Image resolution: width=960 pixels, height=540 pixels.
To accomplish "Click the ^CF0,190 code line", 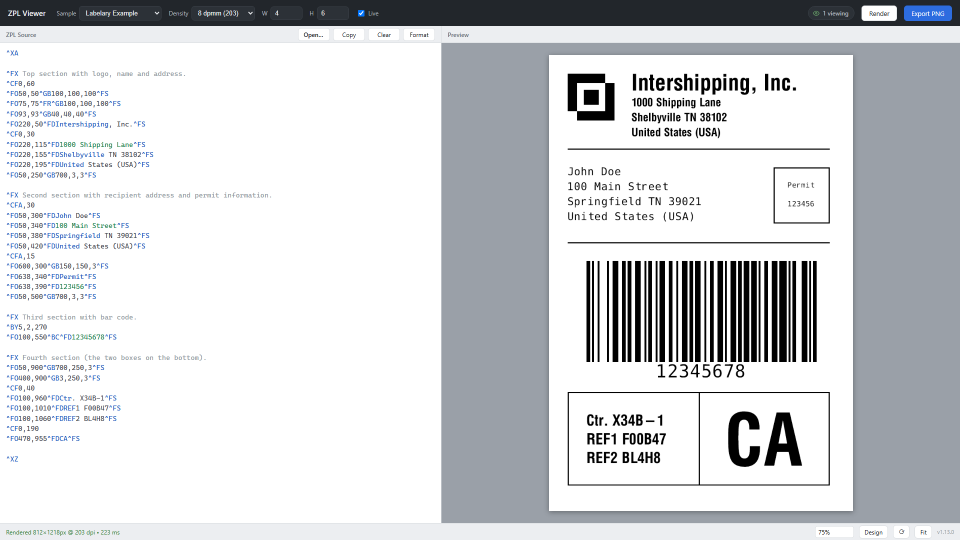I will click(x=22, y=429).
